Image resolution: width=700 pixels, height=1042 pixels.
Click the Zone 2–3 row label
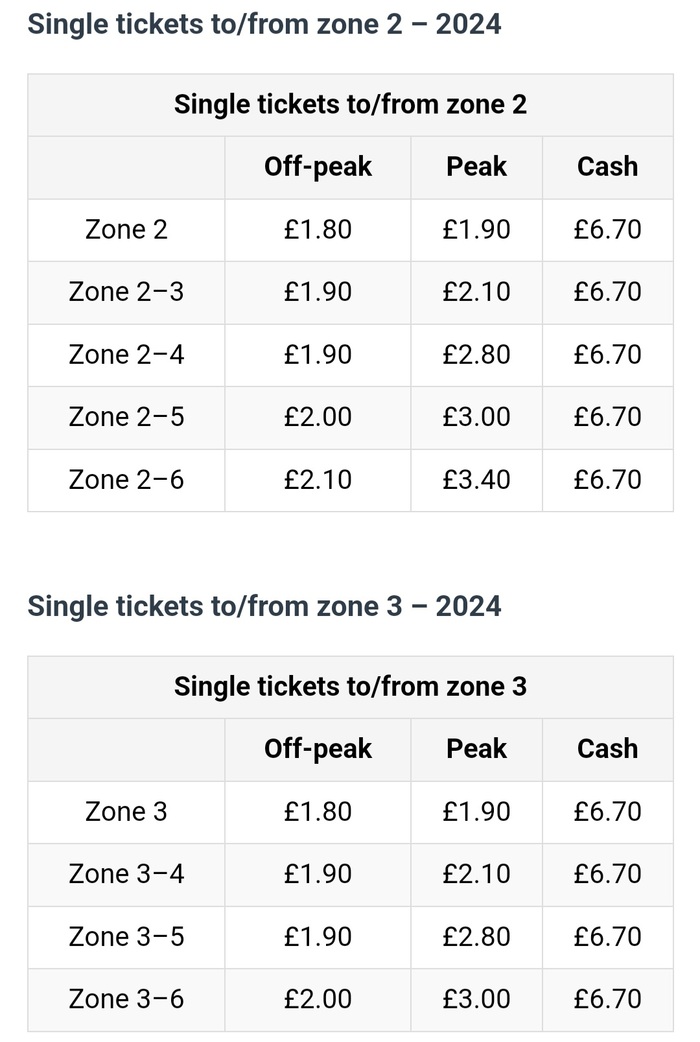(x=126, y=292)
